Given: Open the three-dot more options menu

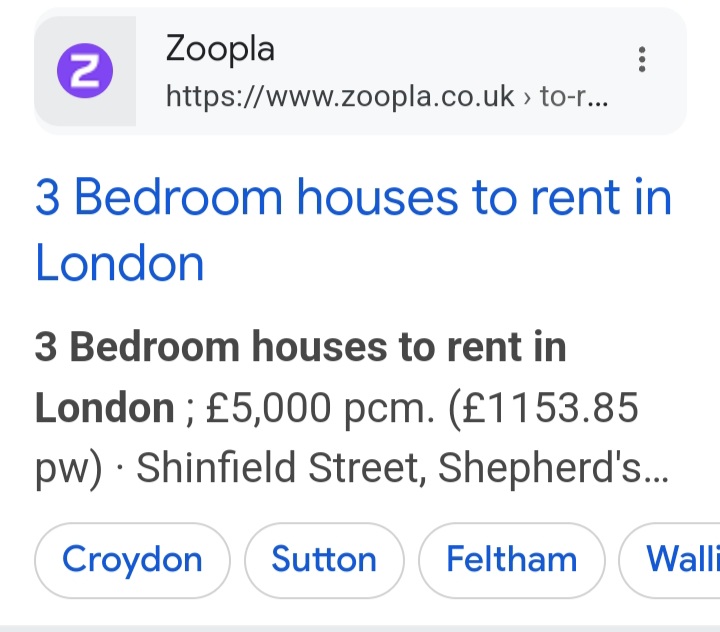Looking at the screenshot, I should point(642,60).
